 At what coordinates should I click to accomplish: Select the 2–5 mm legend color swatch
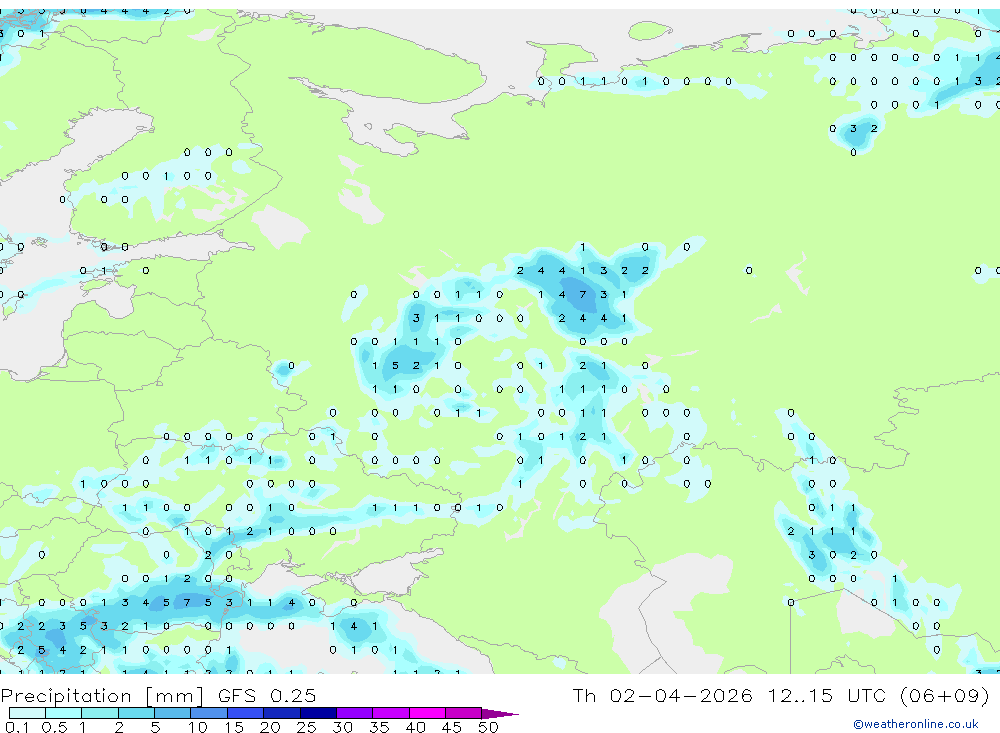click(x=136, y=713)
